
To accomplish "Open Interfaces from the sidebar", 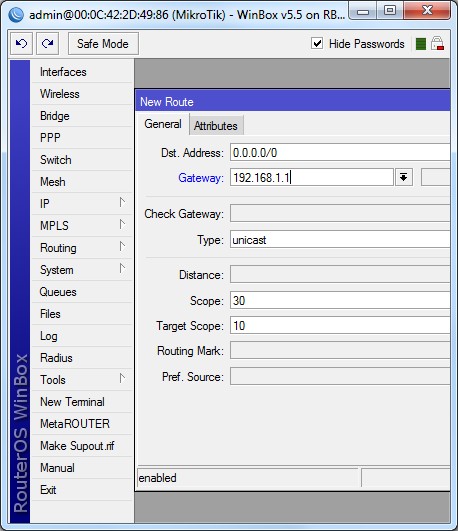I will 82,72.
